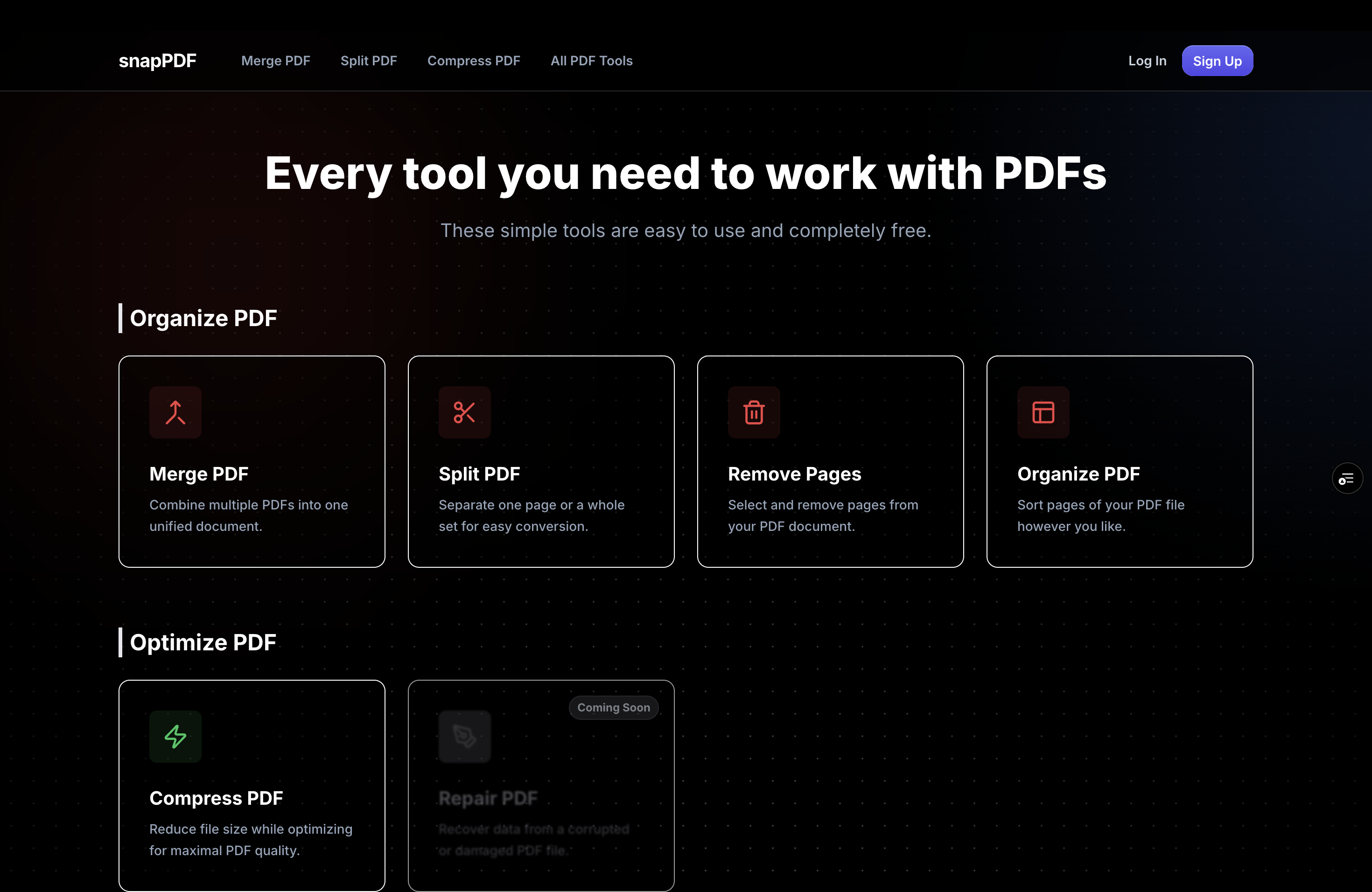View All PDF Tools
The width and height of the screenshot is (1372, 892).
click(591, 61)
